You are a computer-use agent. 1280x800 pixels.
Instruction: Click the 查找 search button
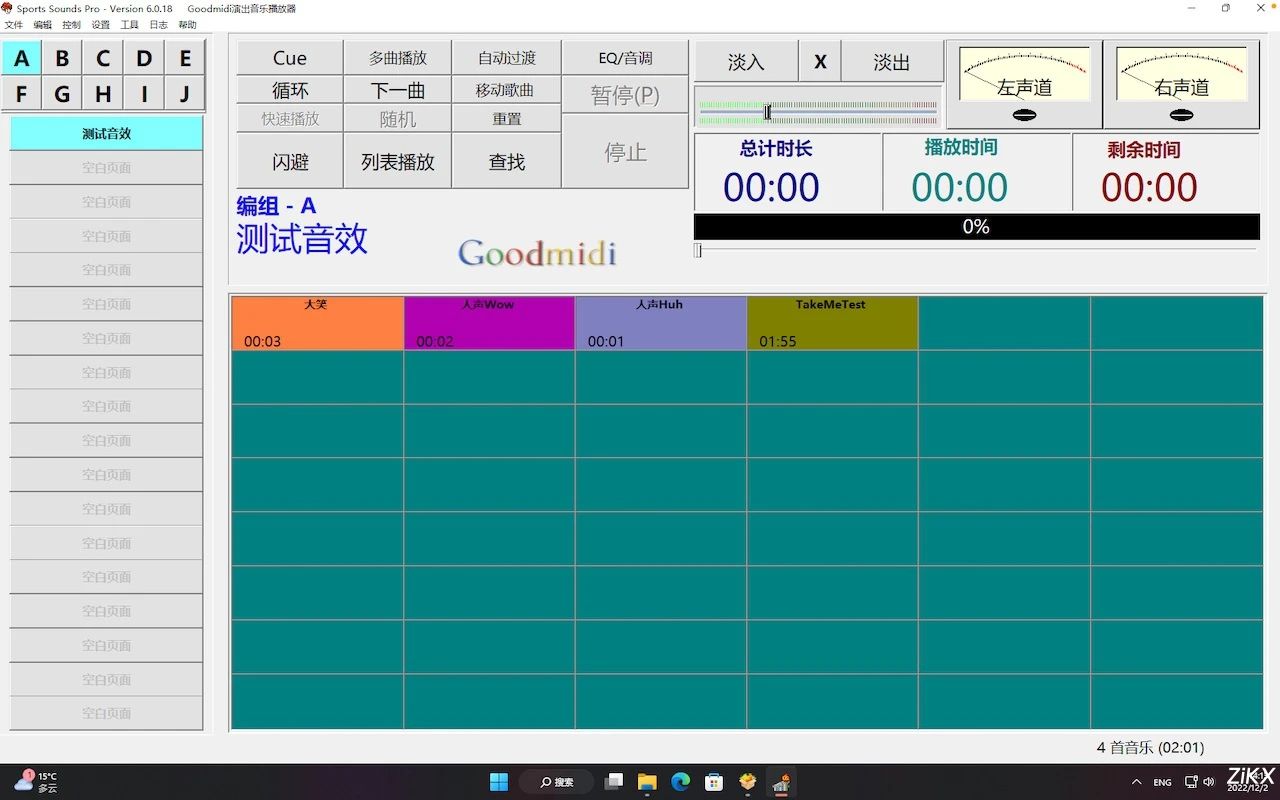point(506,160)
